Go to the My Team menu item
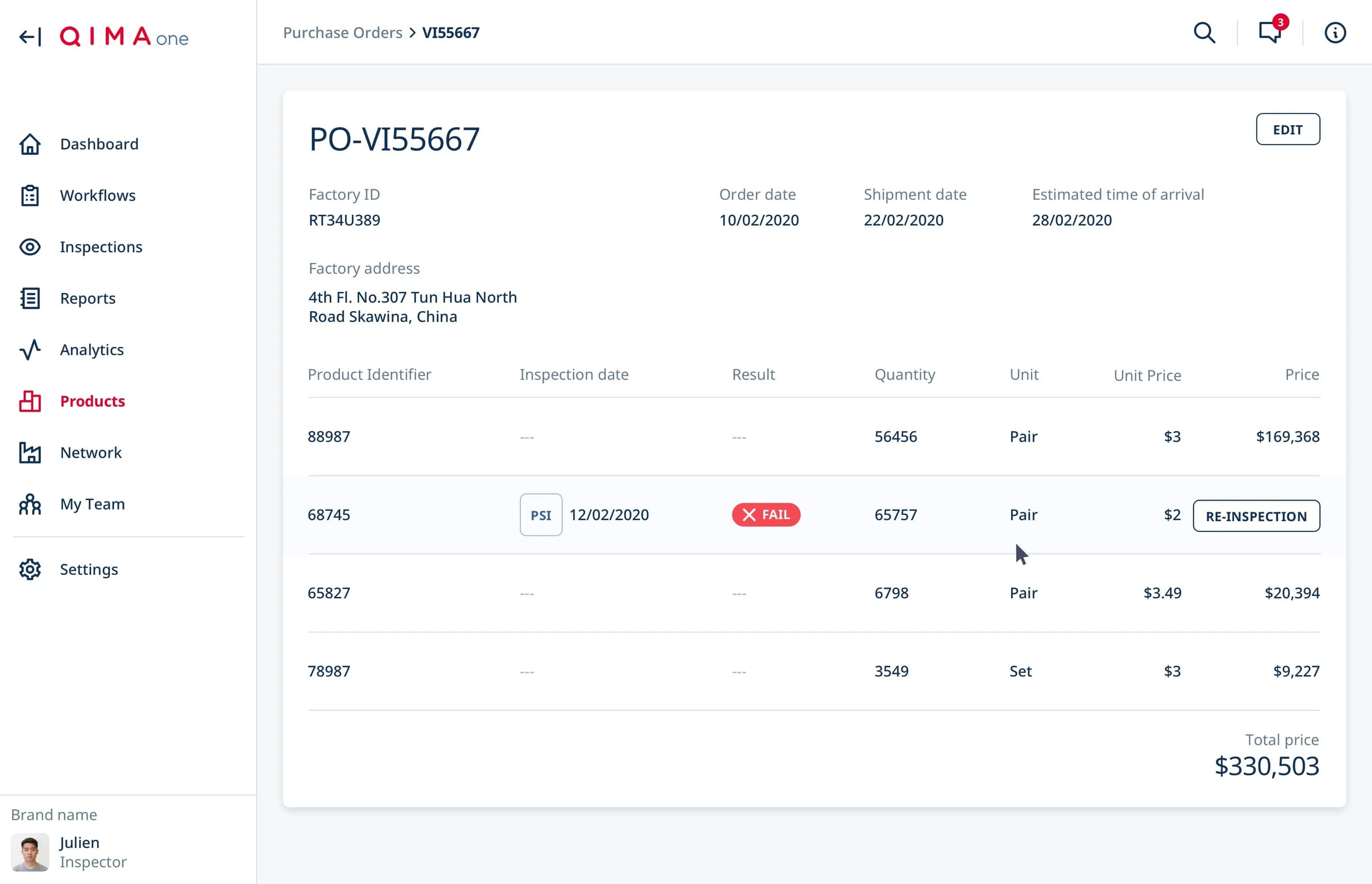This screenshot has height=884, width=1372. tap(92, 504)
